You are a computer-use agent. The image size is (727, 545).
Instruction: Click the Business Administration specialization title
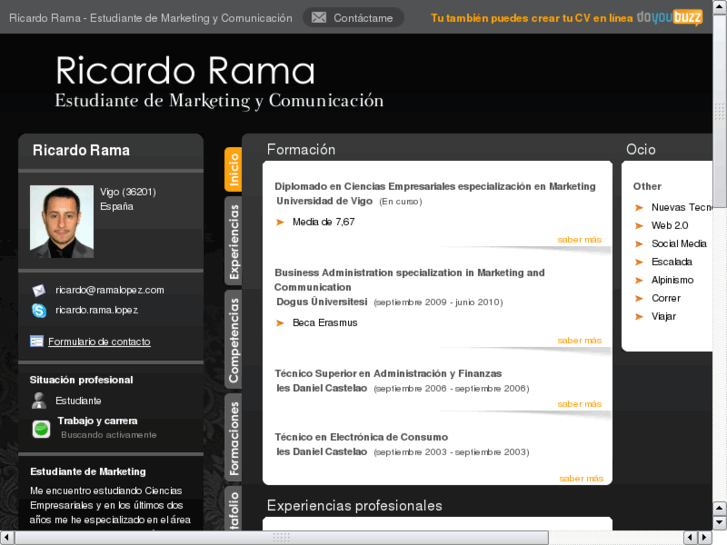click(409, 280)
